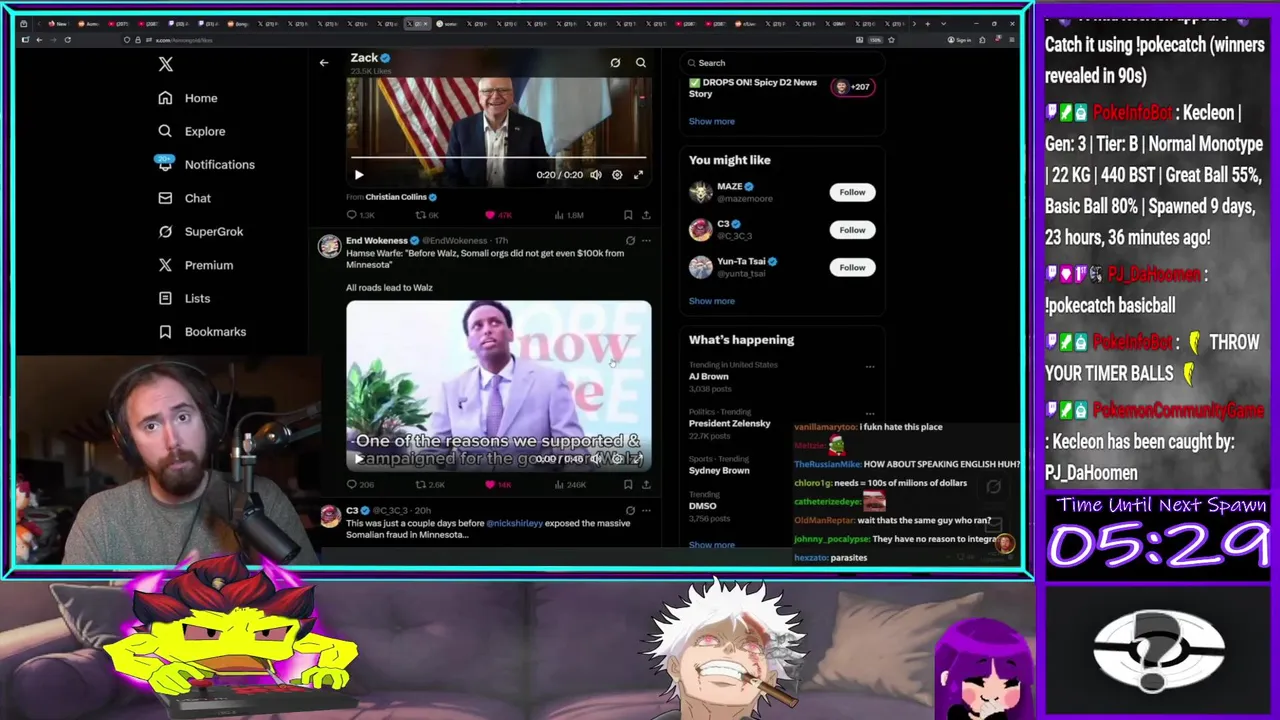The width and height of the screenshot is (1280, 720).
Task: Reply to post with 206 comments
Action: pyautogui.click(x=360, y=485)
